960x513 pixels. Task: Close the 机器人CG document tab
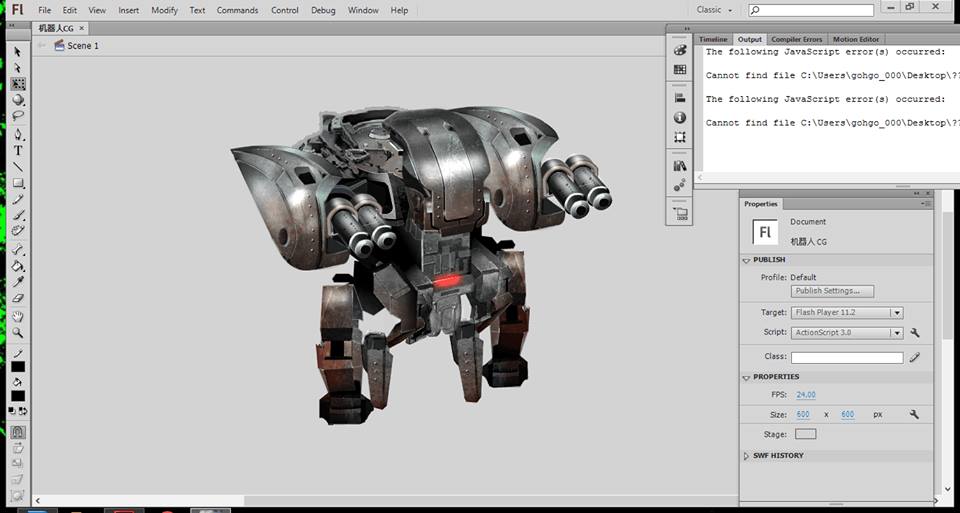(81, 28)
